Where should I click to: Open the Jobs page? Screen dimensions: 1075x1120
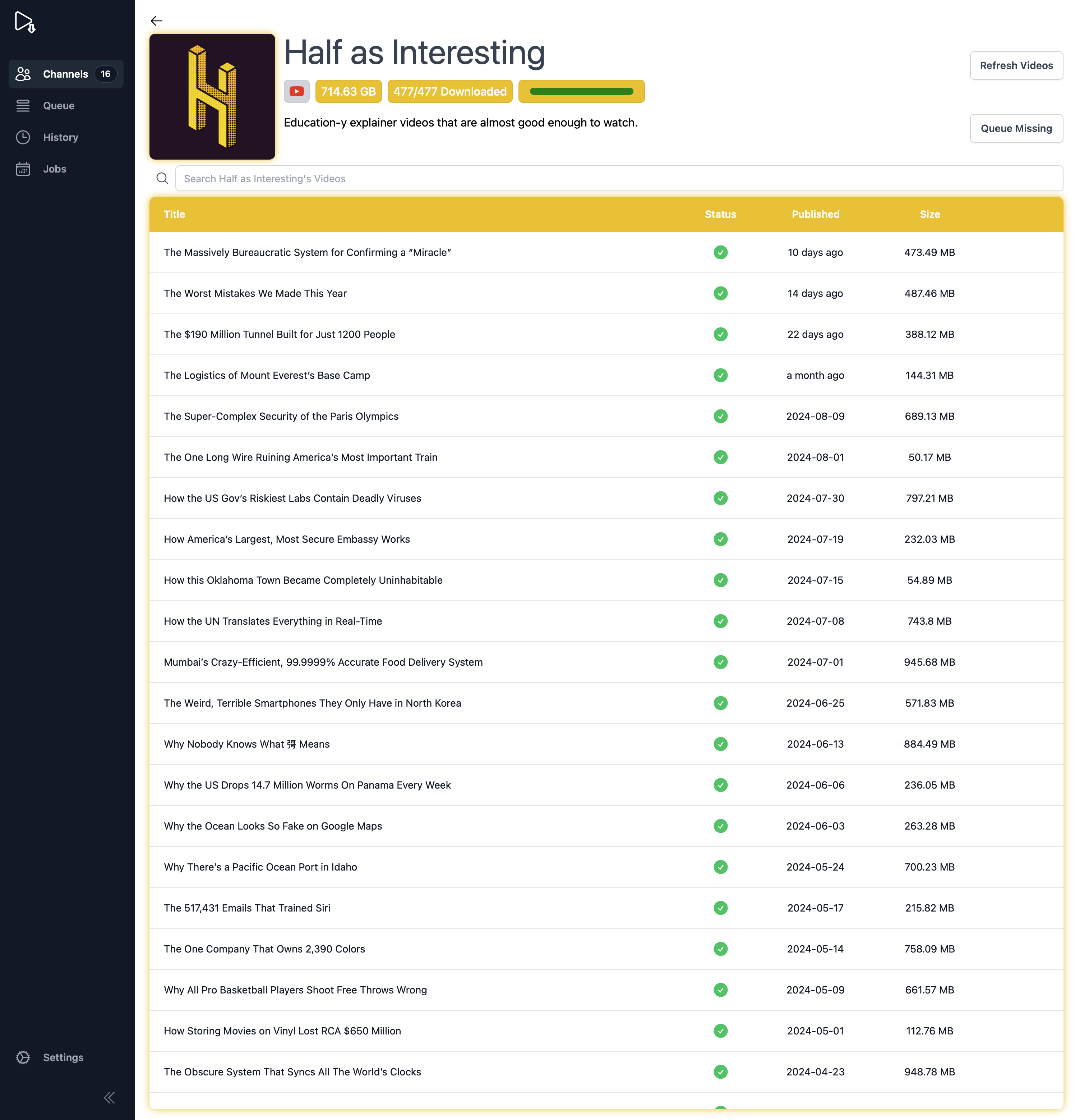[54, 169]
